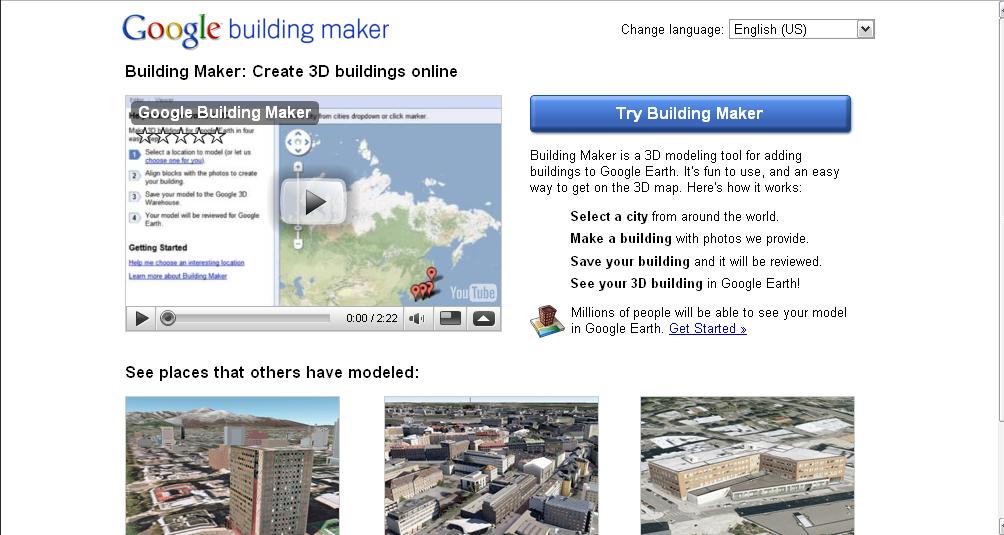Image resolution: width=1004 pixels, height=535 pixels.
Task: Mute the video with speaker icon
Action: pos(418,318)
